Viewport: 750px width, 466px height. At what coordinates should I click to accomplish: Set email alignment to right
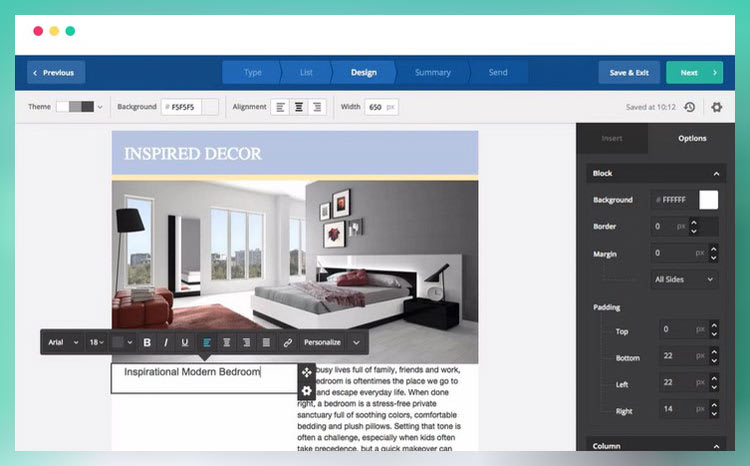point(318,107)
